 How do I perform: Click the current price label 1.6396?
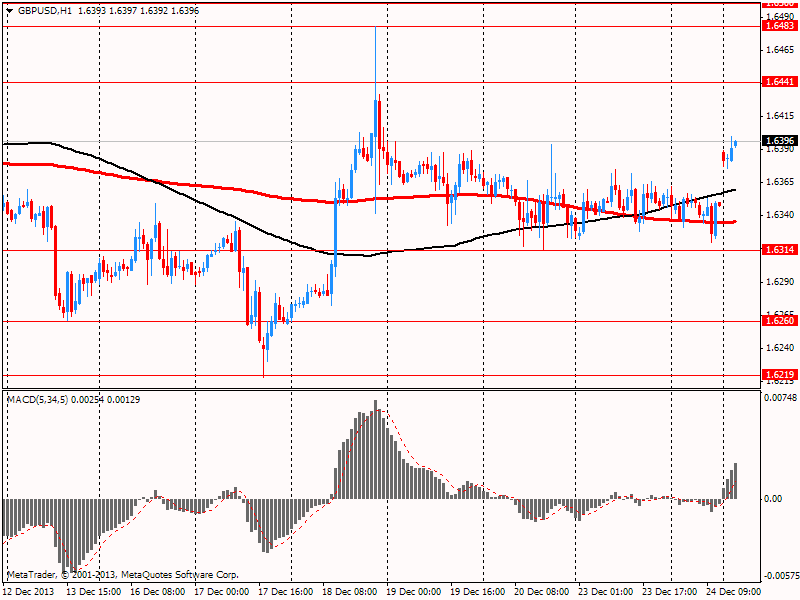coord(780,141)
